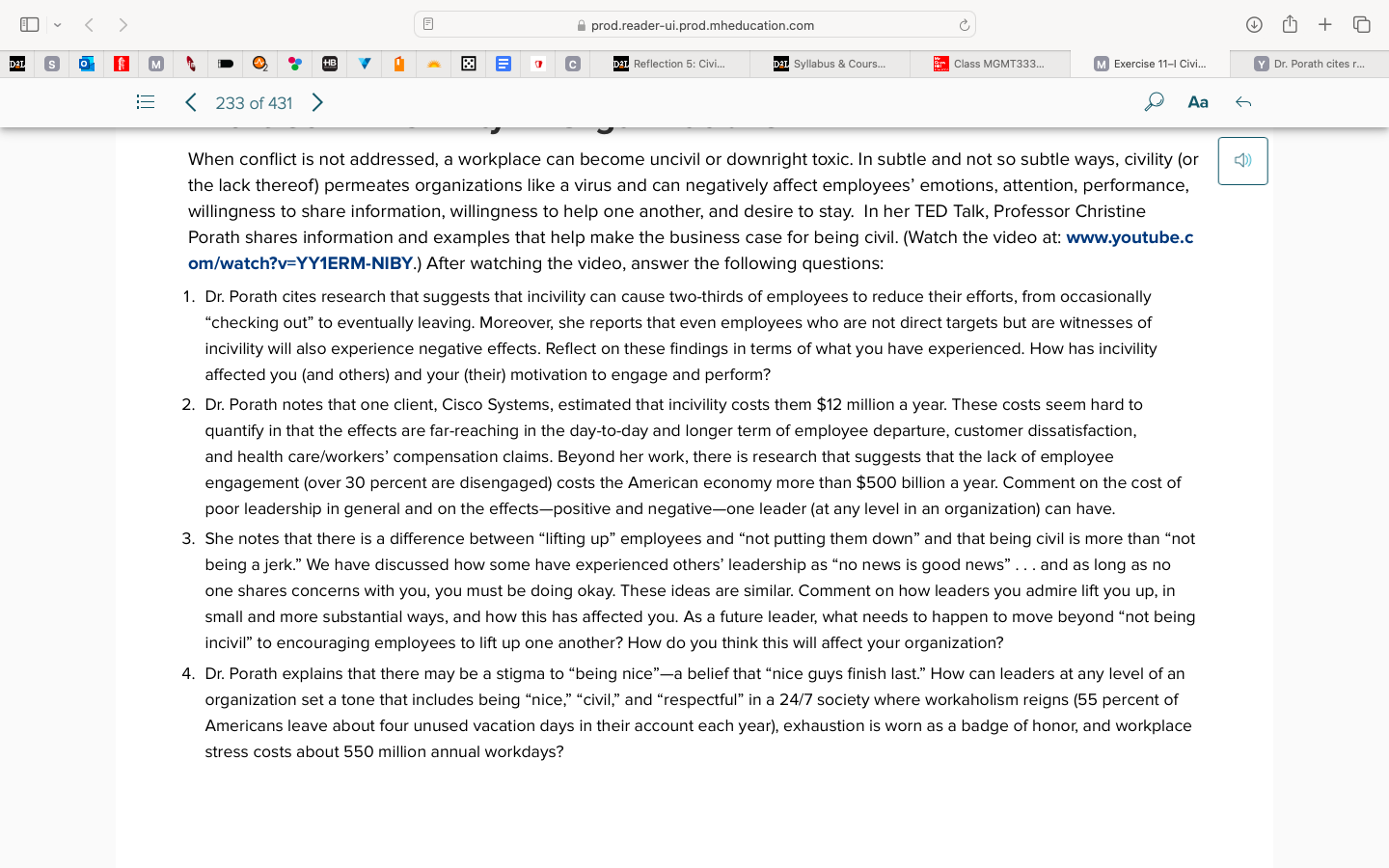Reload the page from the address bar
This screenshot has width=1389, height=868.
pyautogui.click(x=964, y=25)
